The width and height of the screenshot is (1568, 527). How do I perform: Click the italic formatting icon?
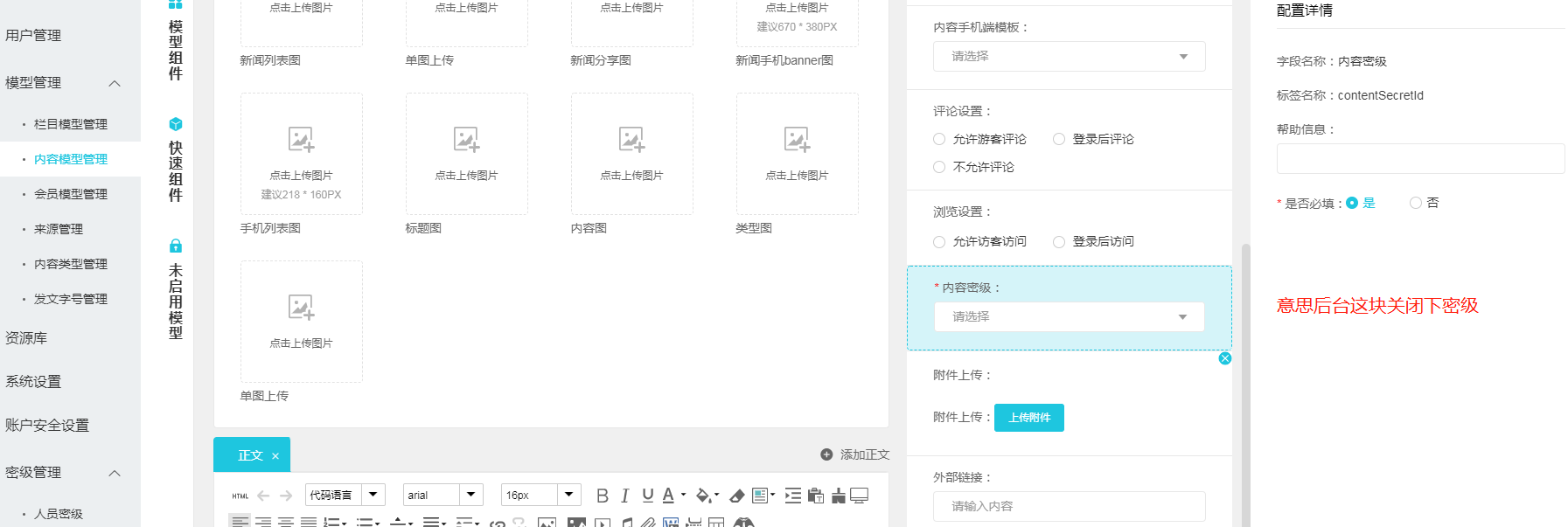624,496
